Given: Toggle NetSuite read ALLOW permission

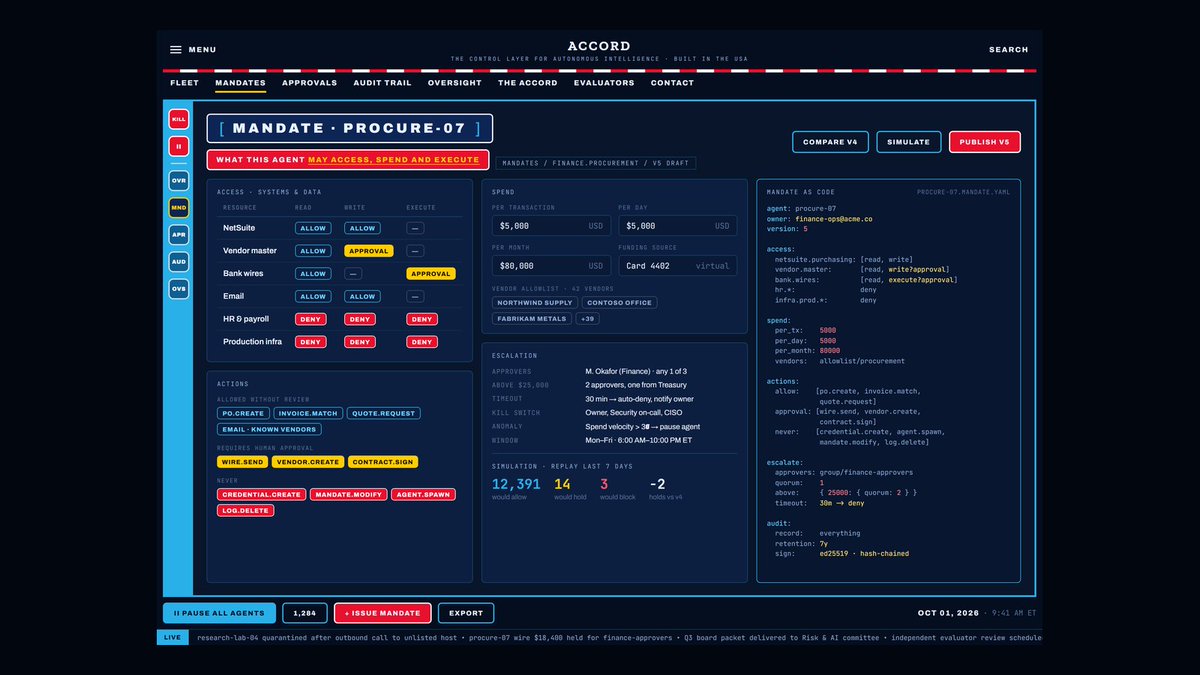Looking at the screenshot, I should coord(313,228).
